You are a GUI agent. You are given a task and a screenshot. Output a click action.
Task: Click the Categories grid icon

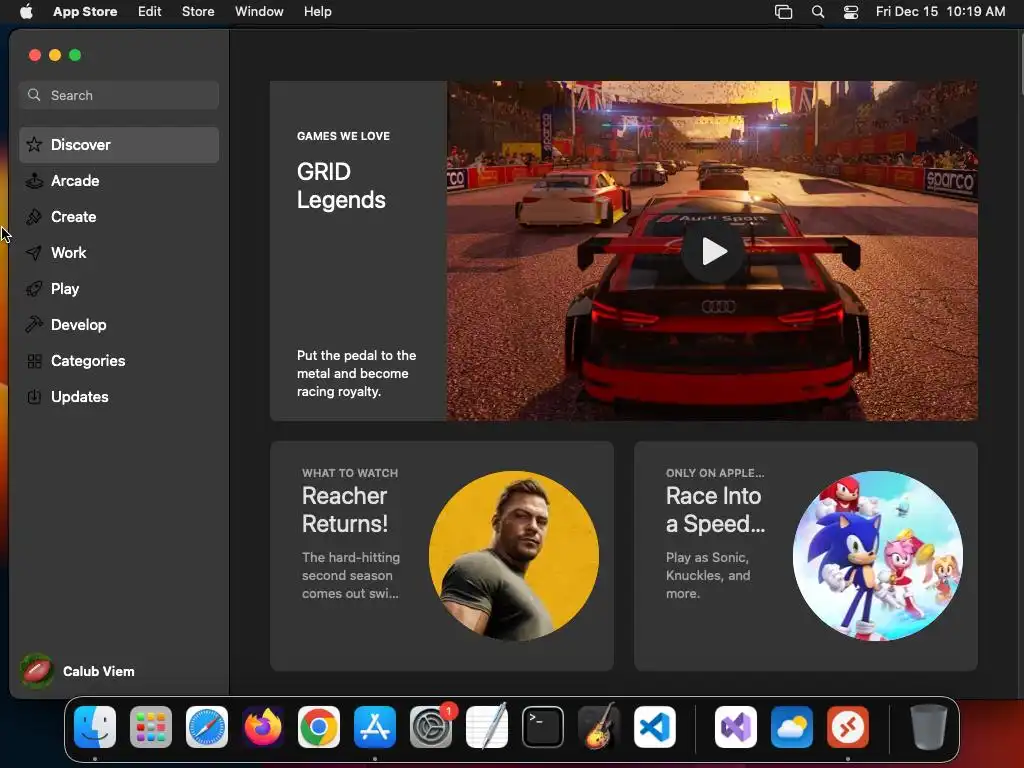tap(34, 360)
